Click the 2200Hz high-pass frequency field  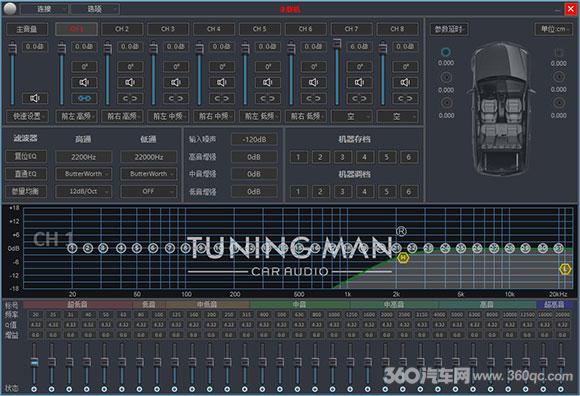pos(84,157)
